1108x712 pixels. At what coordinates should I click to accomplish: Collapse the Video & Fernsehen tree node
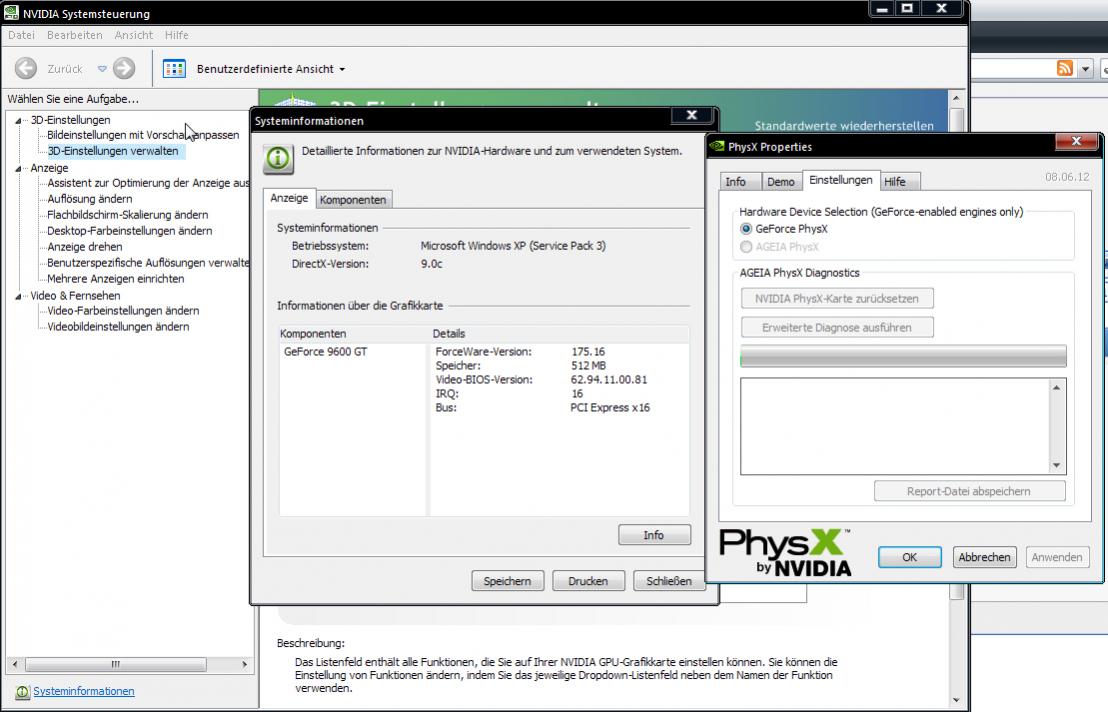(18, 297)
